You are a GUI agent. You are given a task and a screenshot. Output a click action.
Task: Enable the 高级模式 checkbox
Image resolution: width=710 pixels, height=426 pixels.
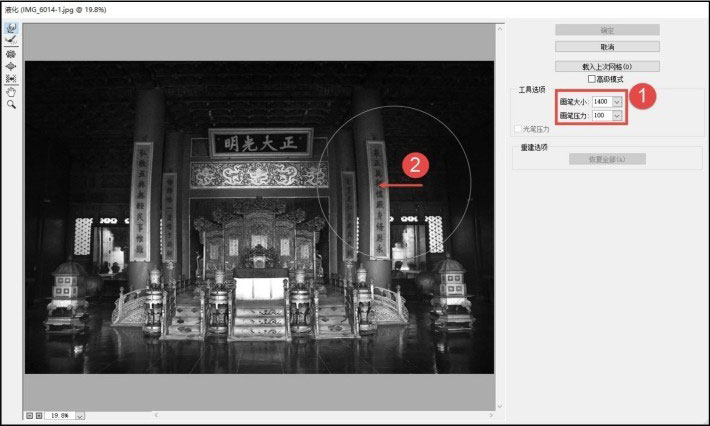coord(591,79)
